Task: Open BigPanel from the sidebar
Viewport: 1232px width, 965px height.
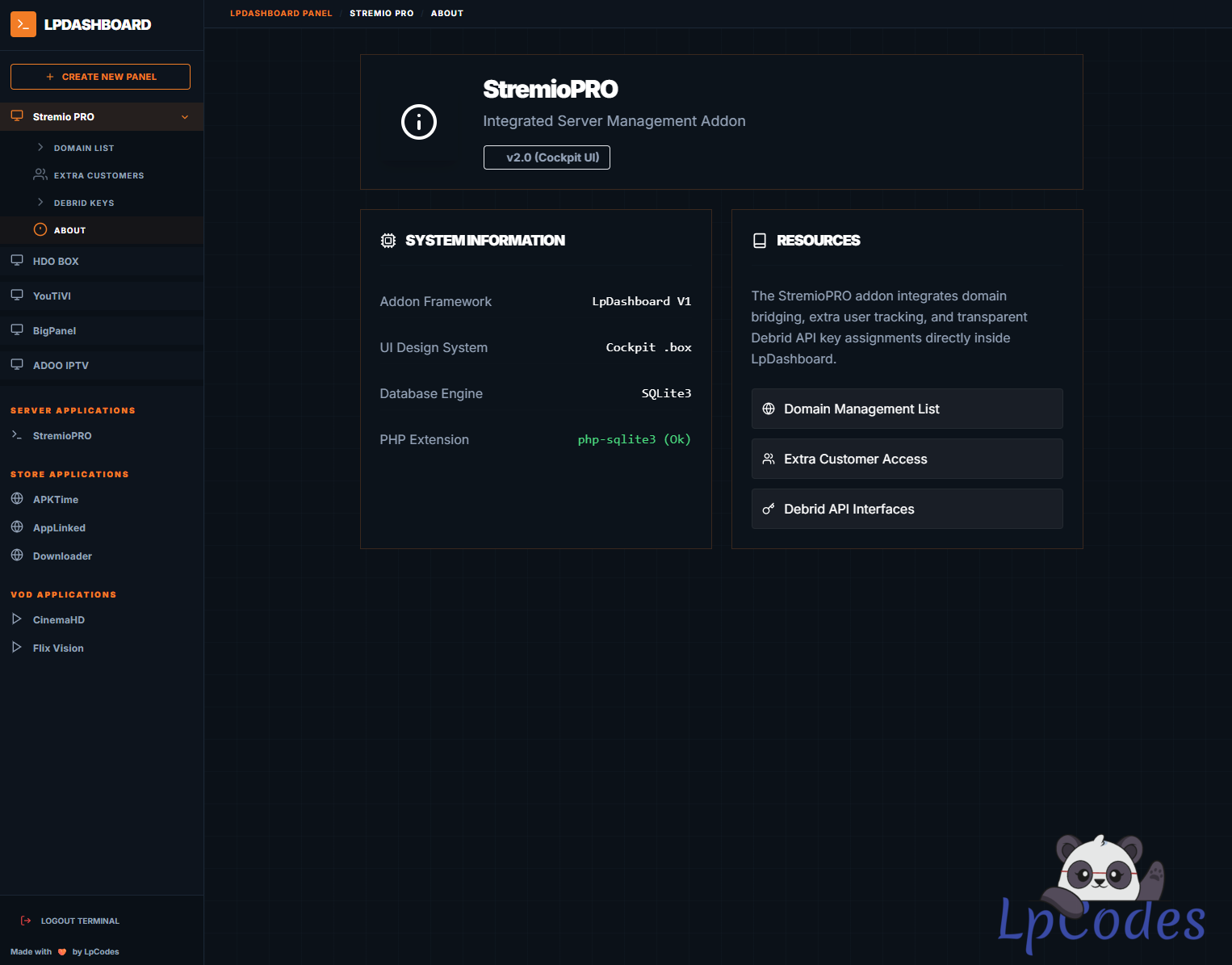Action: pyautogui.click(x=54, y=331)
